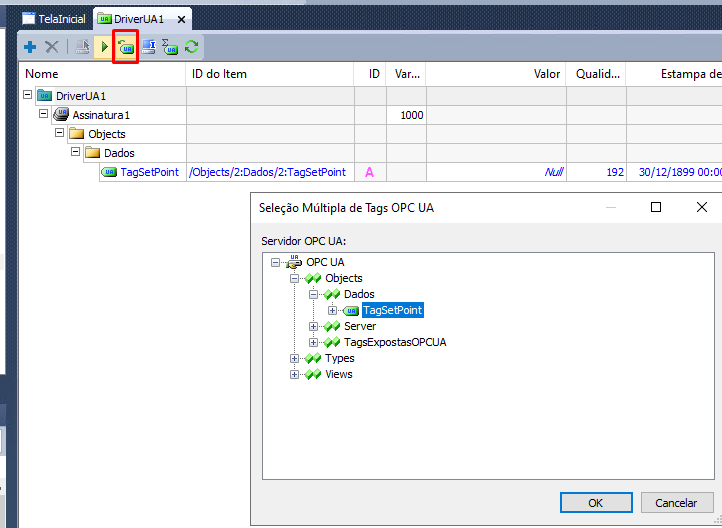Click the import OPC UA tags toolbar icon
The height and width of the screenshot is (528, 722).
126,47
